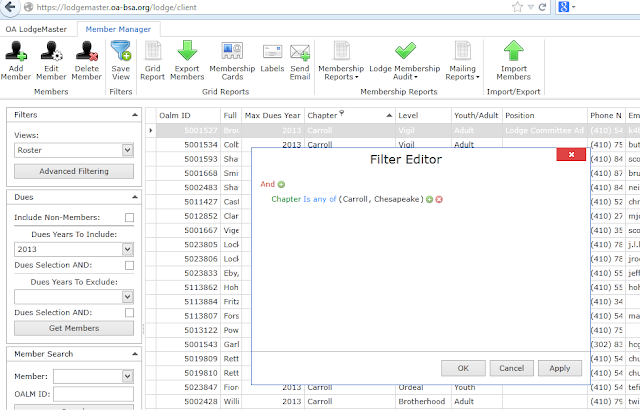Sort by Level column header
The width and height of the screenshot is (640, 411).
pos(423,116)
